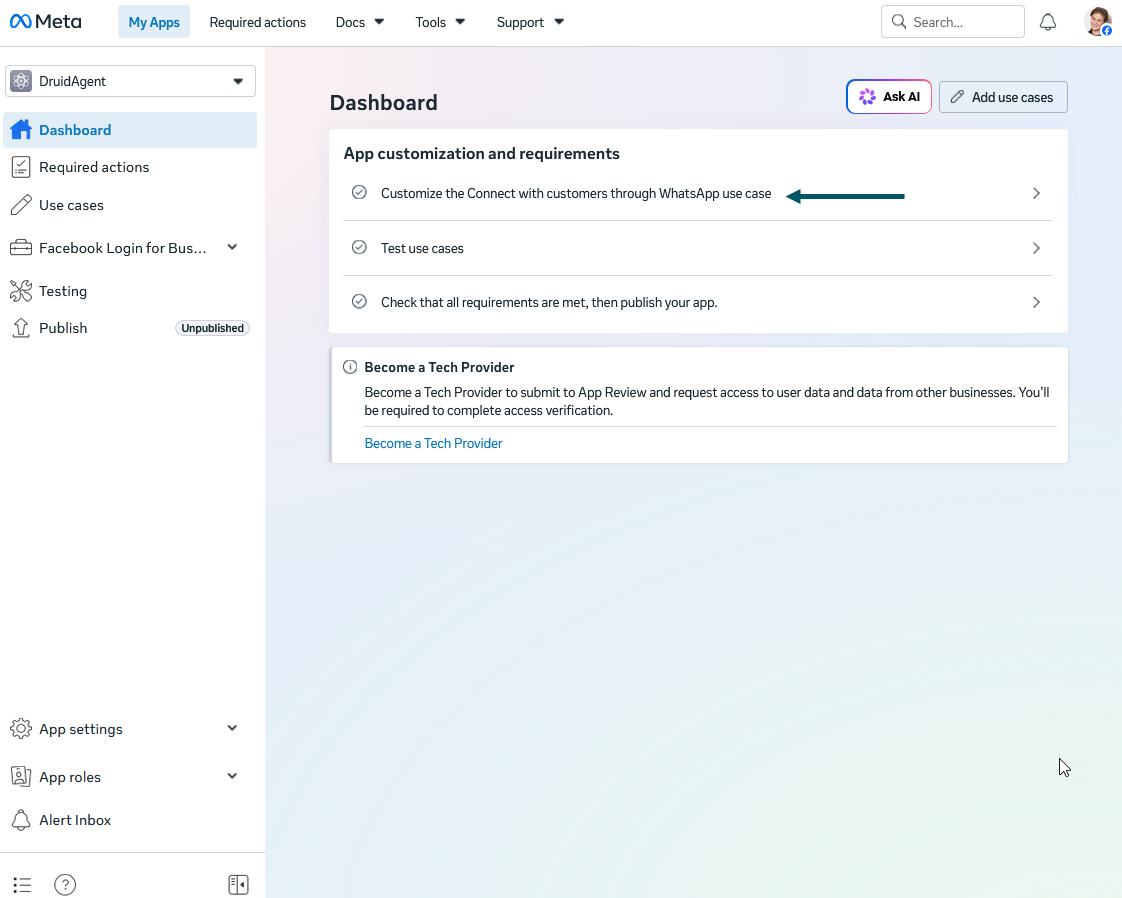Open the DruidAgent app selector dropdown

(x=130, y=81)
